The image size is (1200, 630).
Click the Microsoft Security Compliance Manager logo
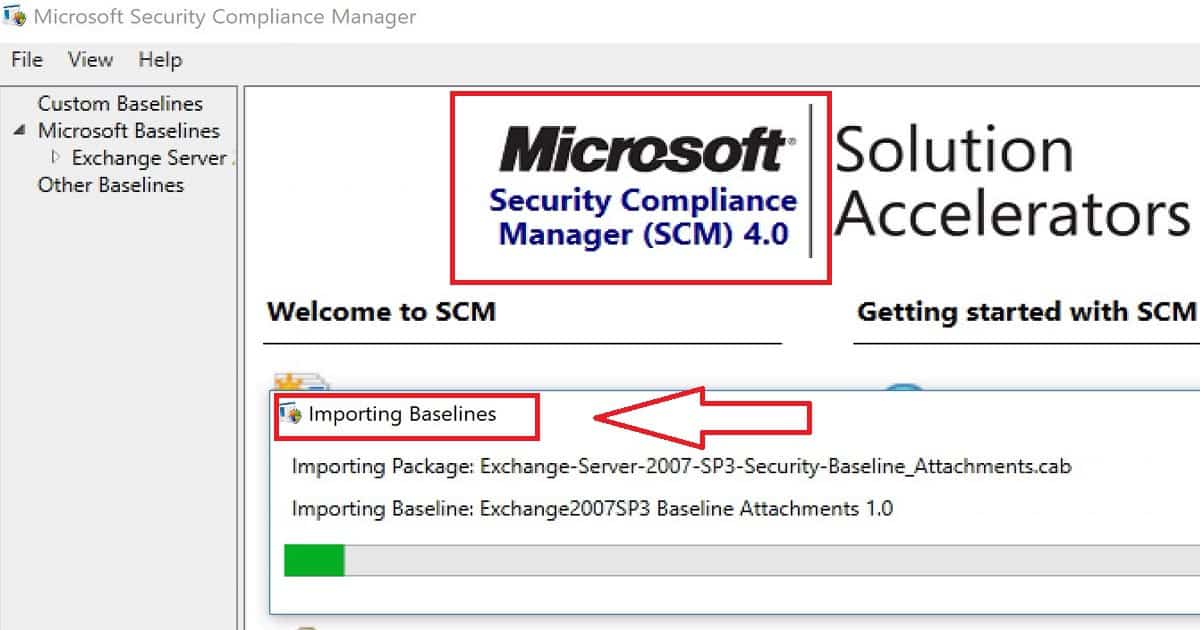pos(641,188)
